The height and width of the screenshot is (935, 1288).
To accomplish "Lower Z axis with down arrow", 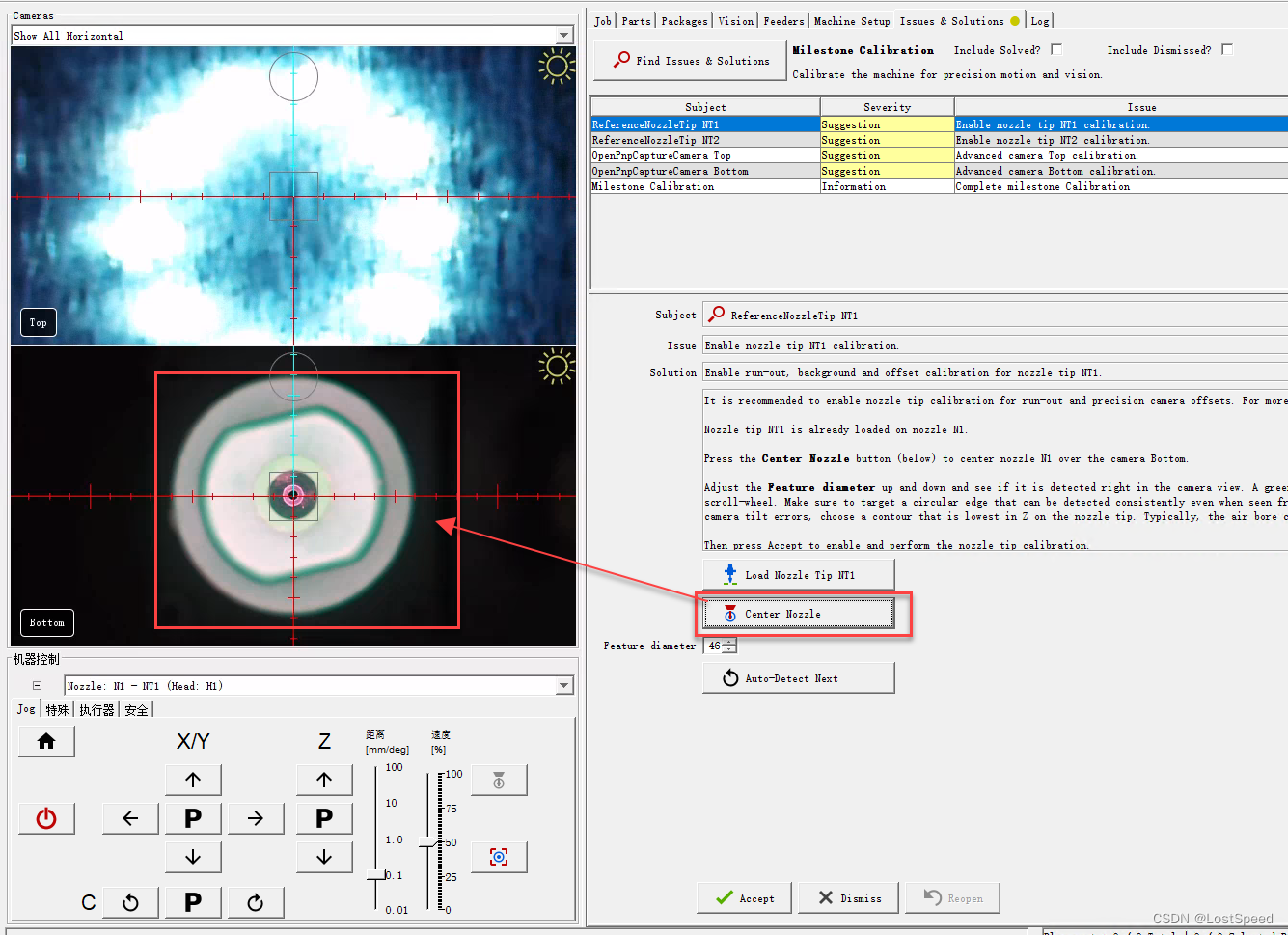I will coord(324,857).
